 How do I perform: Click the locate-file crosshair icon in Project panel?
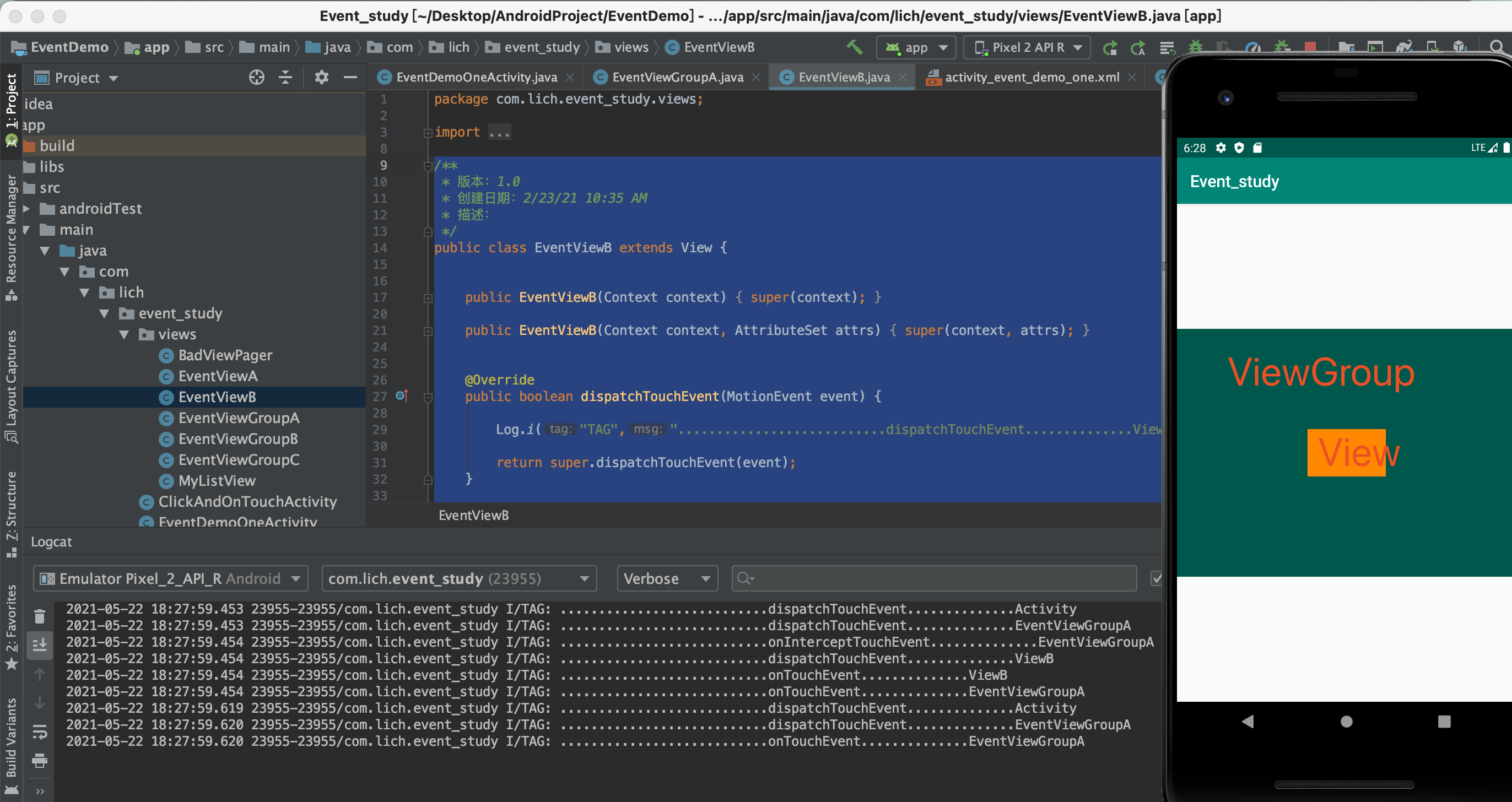257,78
